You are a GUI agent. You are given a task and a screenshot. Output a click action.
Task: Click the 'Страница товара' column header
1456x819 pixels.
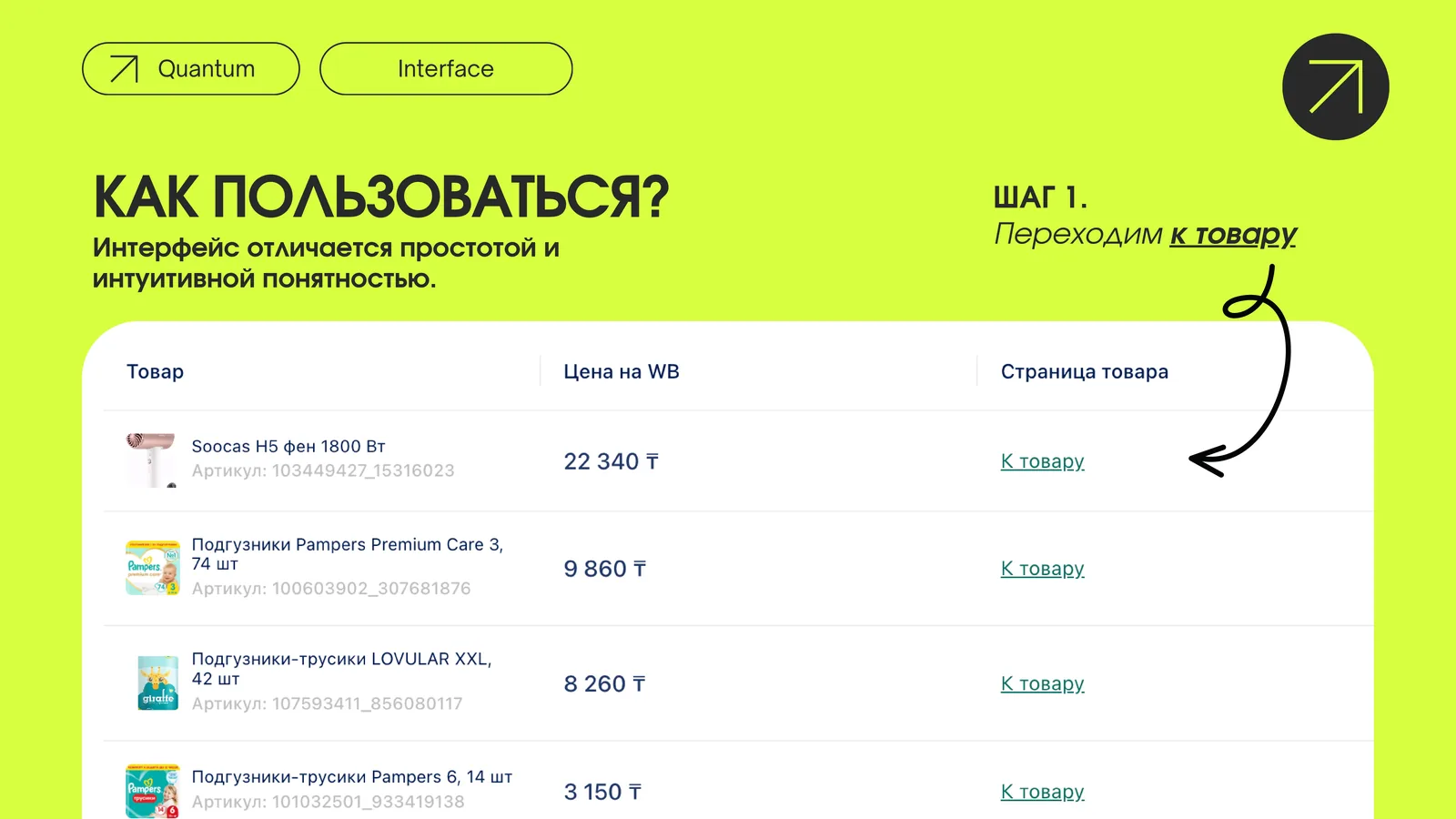(1085, 371)
